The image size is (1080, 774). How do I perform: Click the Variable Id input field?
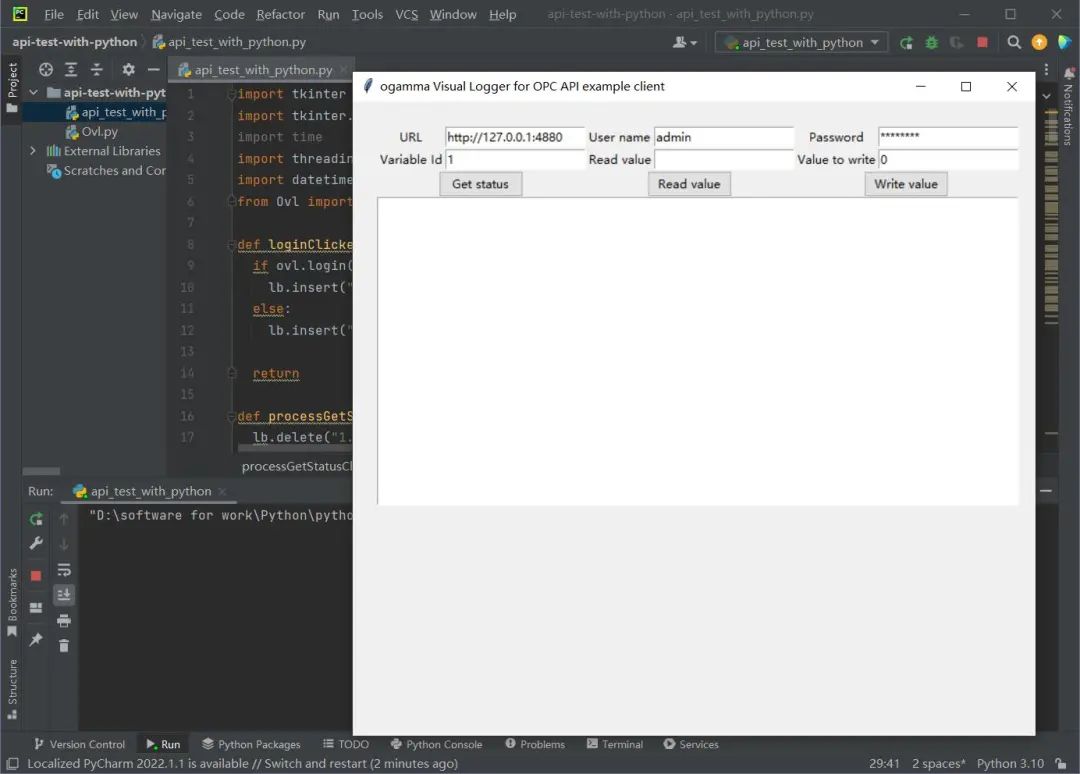coord(514,160)
